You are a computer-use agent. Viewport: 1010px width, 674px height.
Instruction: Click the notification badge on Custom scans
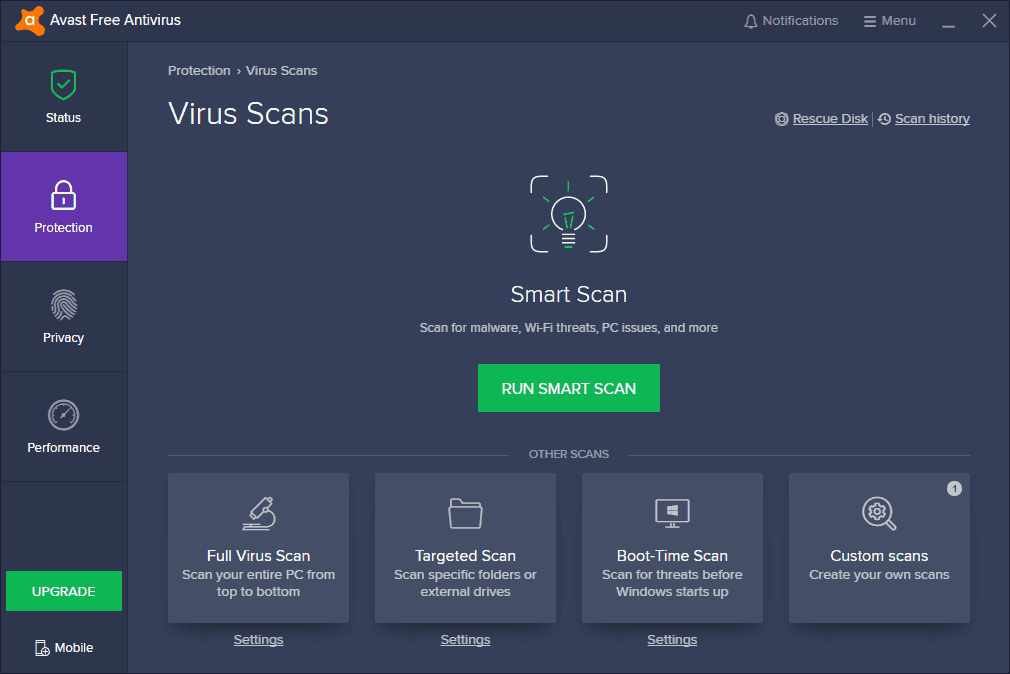click(954, 489)
